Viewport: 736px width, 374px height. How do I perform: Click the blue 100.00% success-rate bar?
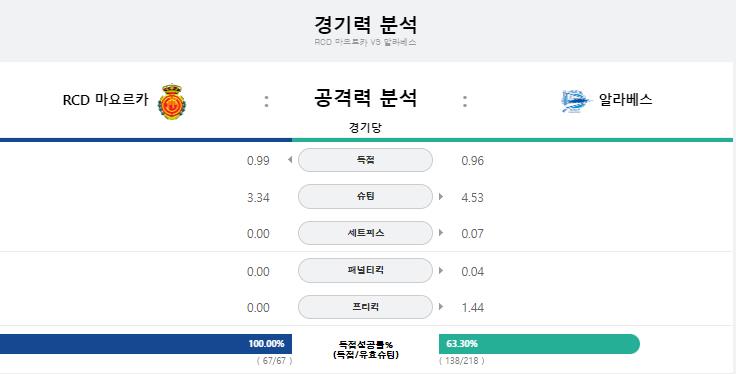[146, 344]
